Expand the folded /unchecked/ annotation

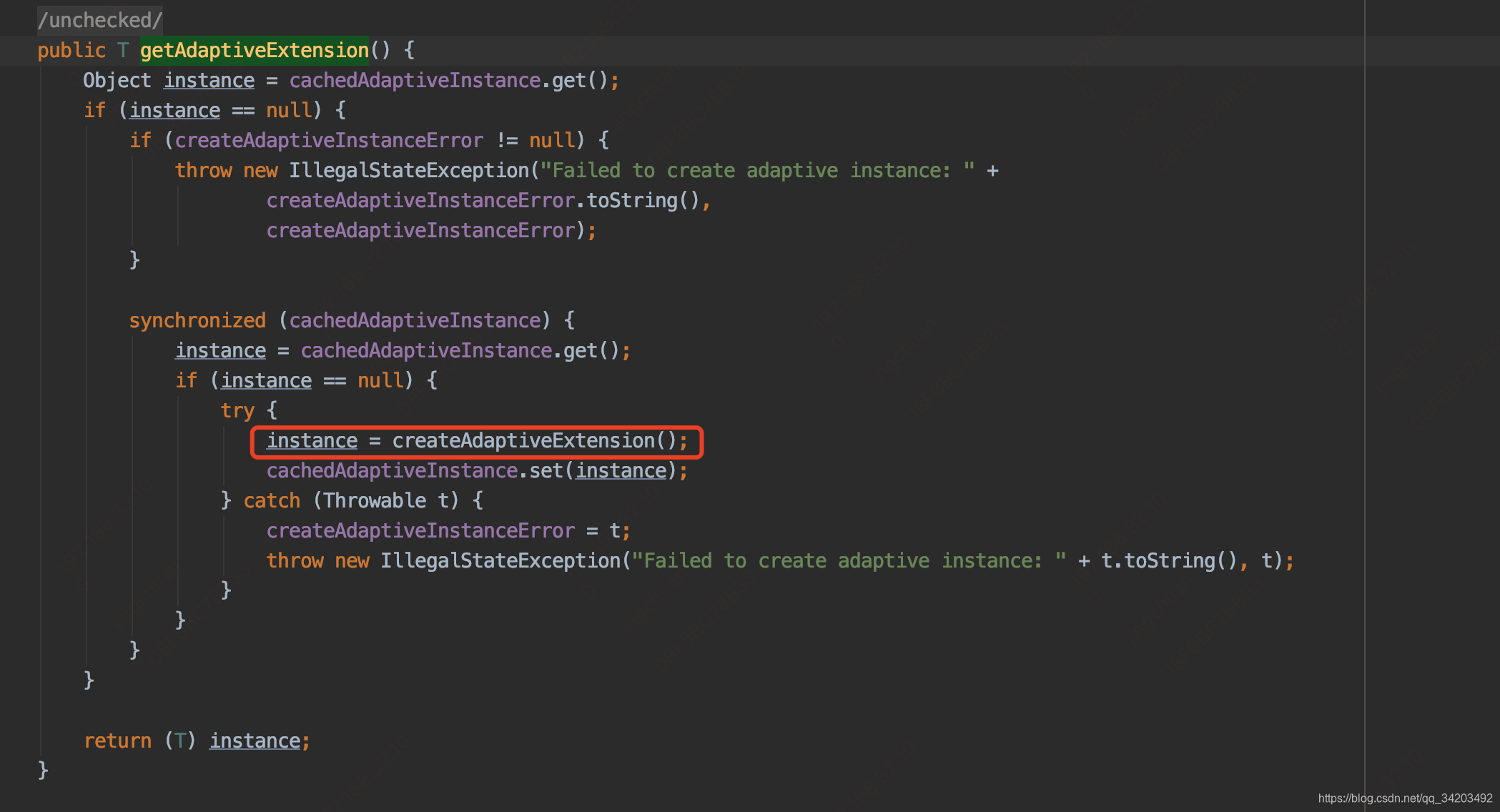[x=100, y=20]
